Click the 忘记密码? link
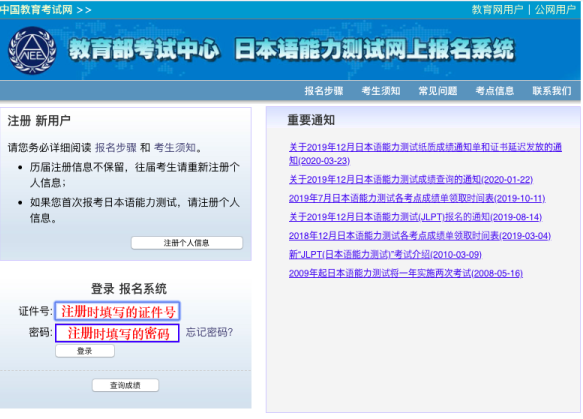 (209, 332)
